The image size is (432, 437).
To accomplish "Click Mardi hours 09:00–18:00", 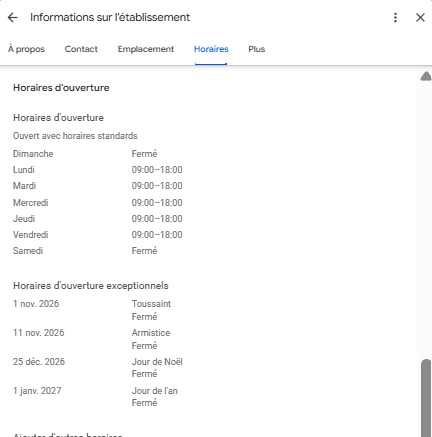I will coord(157,186).
